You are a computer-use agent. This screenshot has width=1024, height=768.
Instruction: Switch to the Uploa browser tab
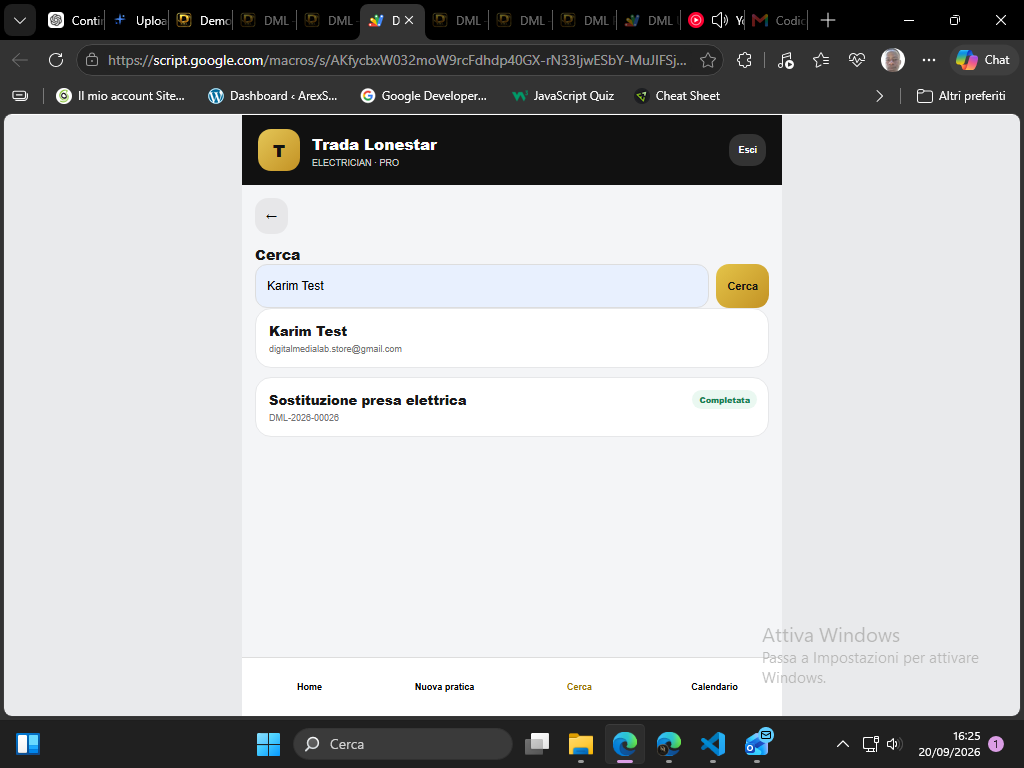coord(138,20)
